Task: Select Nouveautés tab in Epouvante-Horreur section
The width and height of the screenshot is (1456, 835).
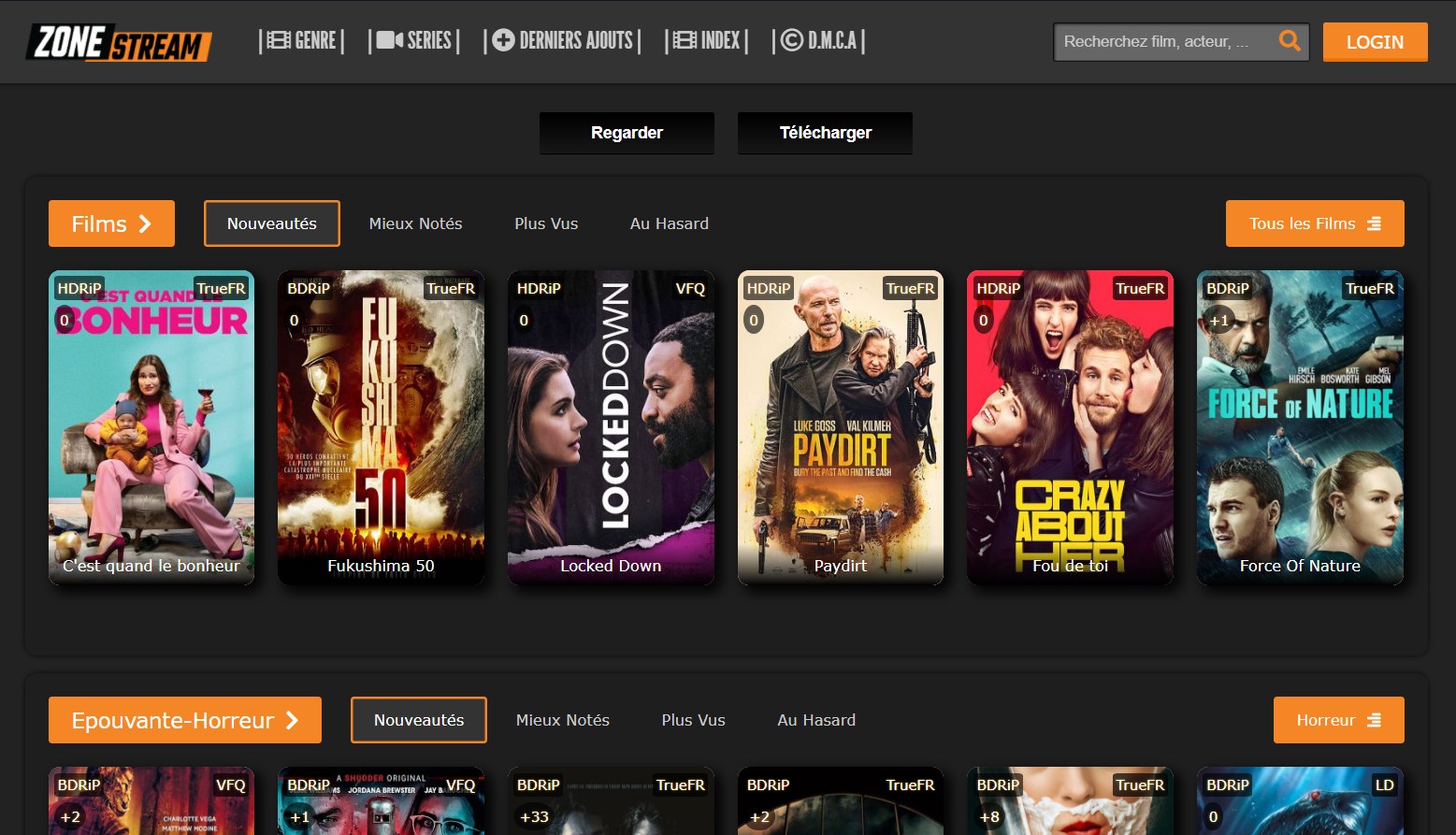Action: click(419, 720)
